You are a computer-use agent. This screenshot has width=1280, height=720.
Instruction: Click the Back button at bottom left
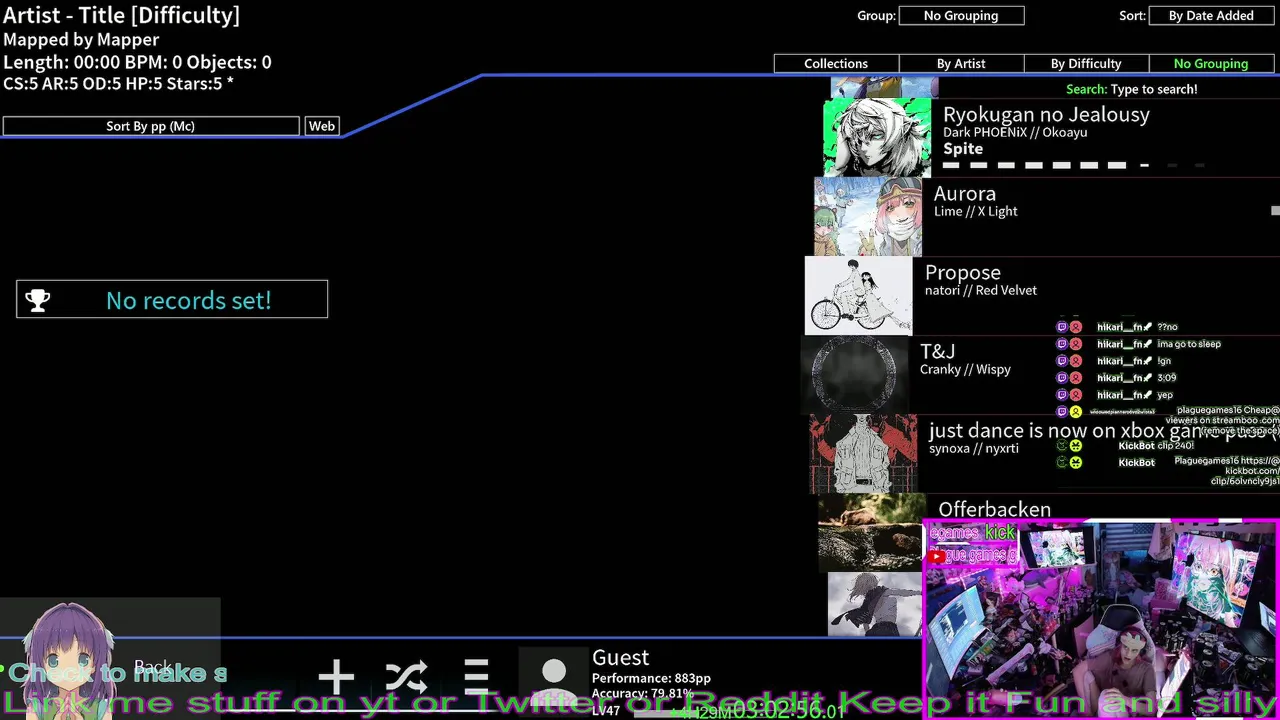coord(153,667)
